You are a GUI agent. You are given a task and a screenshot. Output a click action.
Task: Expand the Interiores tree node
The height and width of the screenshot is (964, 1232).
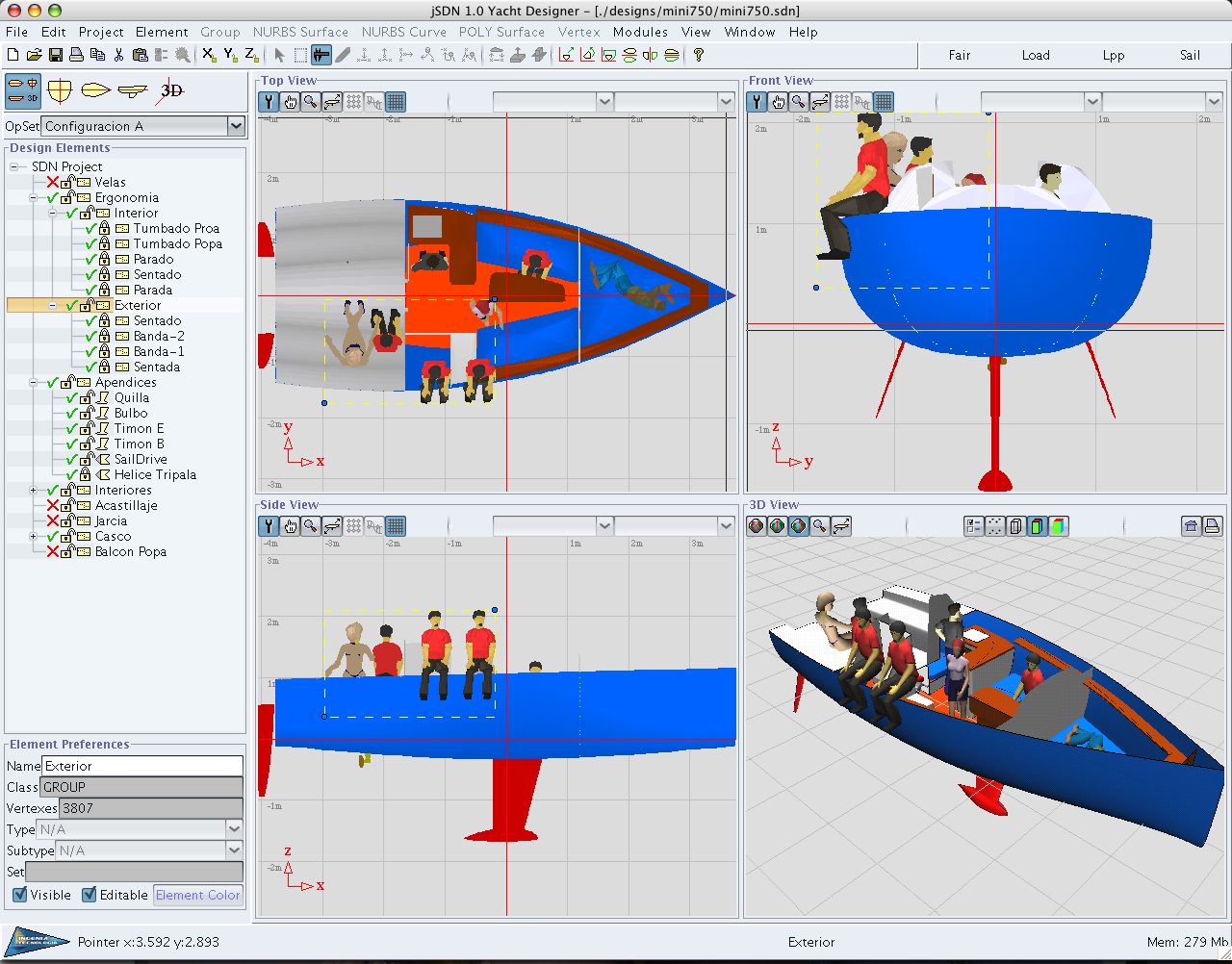pyautogui.click(x=34, y=490)
